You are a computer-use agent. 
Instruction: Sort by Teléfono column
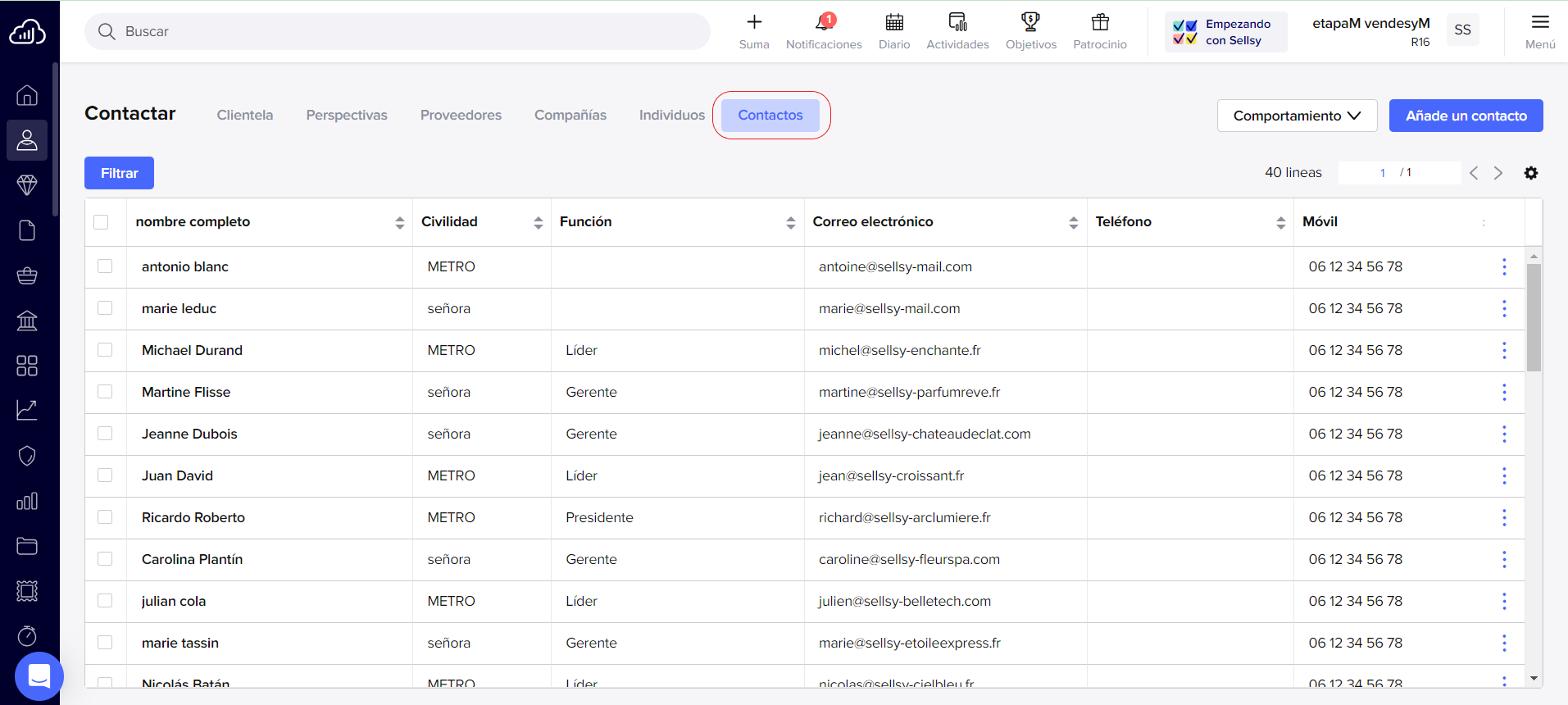[x=1280, y=222]
